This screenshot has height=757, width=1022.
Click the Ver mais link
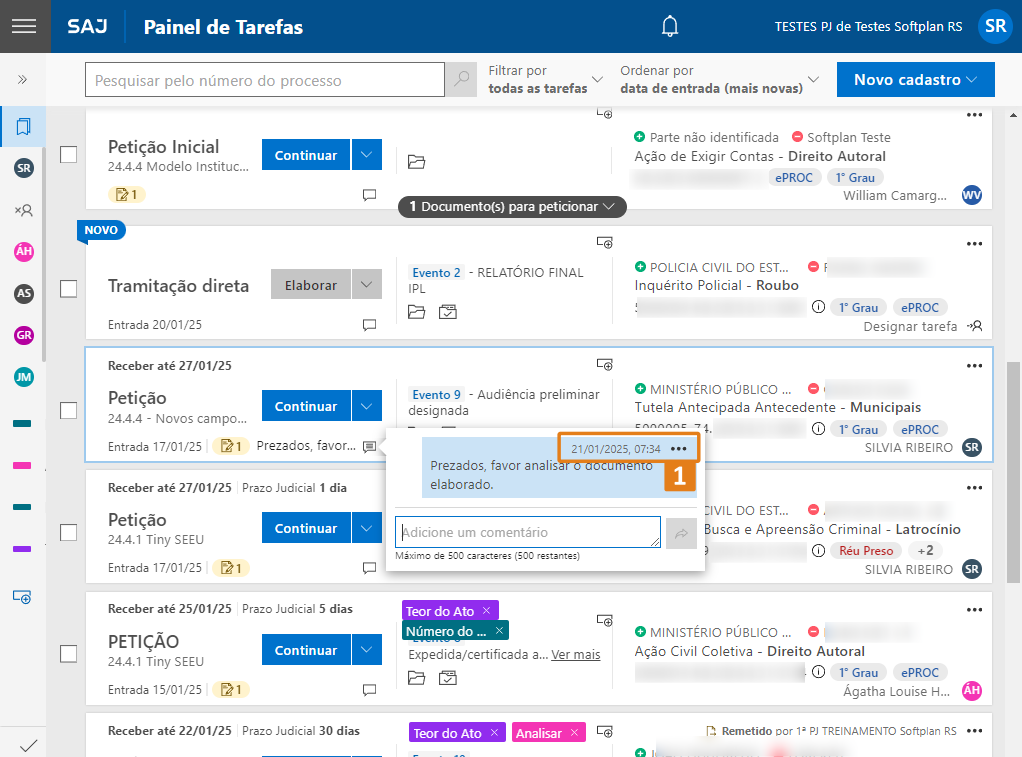tap(575, 654)
